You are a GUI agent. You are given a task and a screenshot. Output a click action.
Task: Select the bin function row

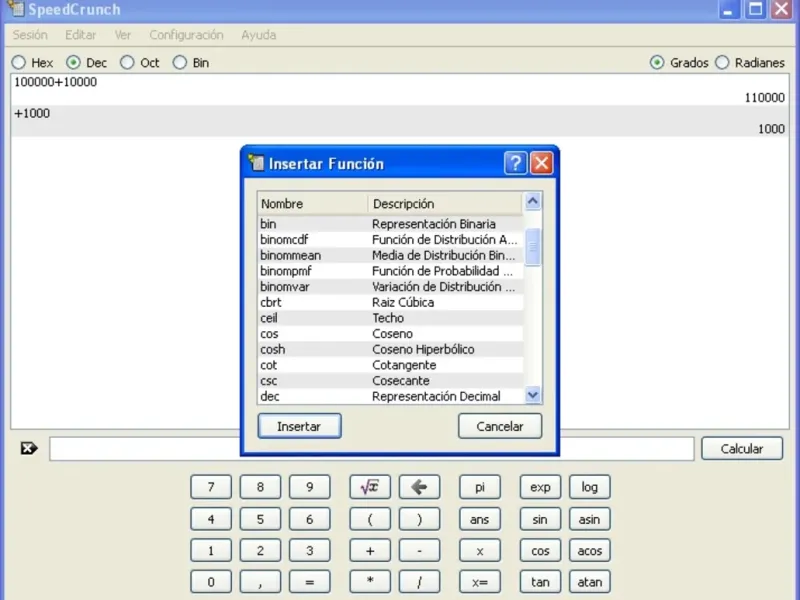tap(390, 224)
